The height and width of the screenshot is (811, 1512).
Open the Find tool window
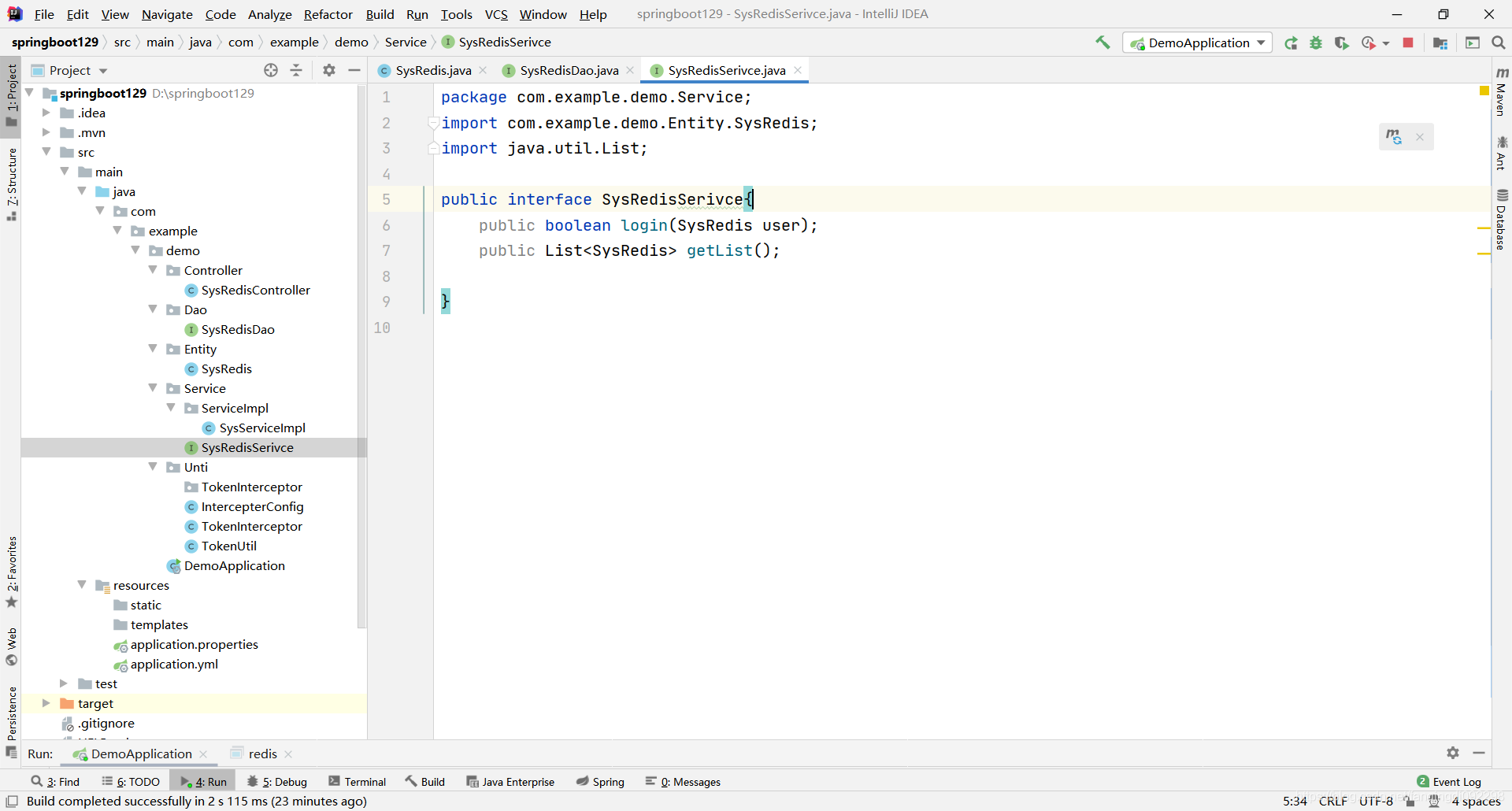55,781
